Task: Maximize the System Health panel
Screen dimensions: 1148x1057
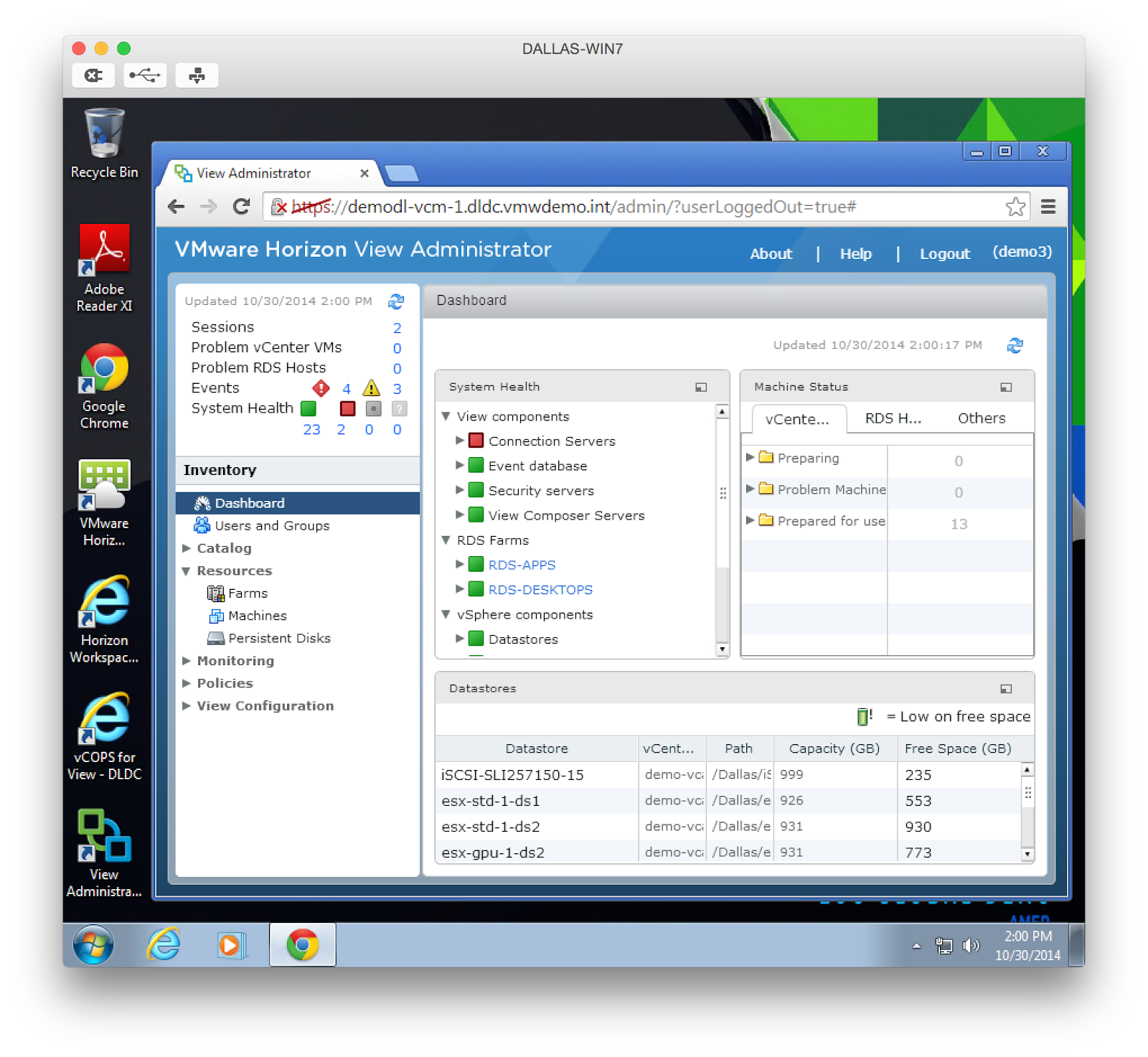Action: [701, 387]
